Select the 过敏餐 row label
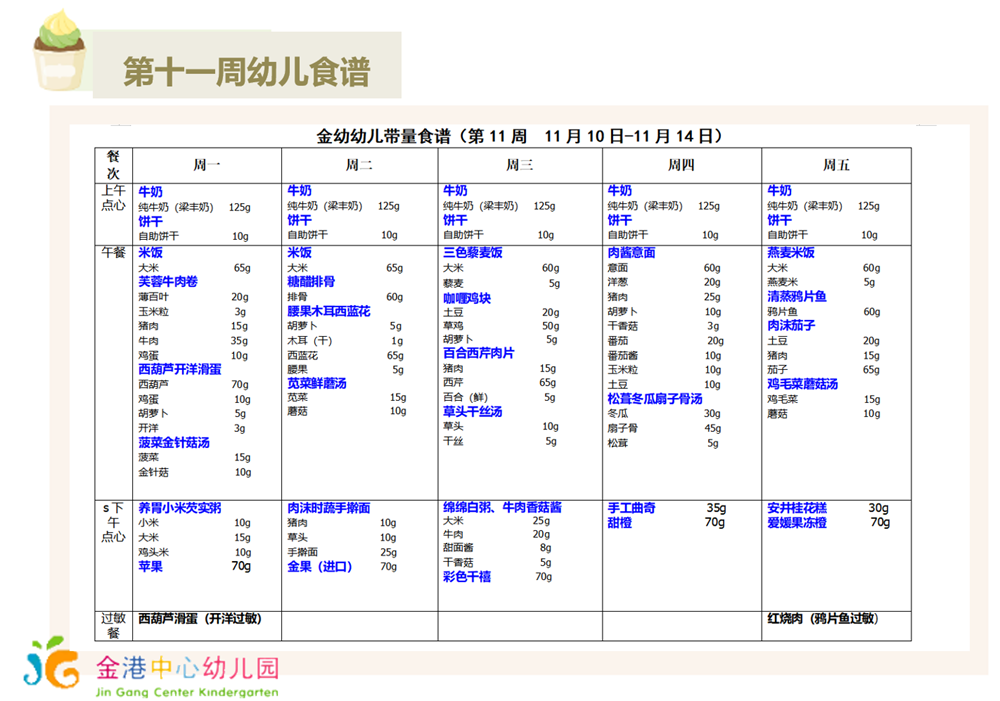This screenshot has width=1000, height=701. (x=113, y=625)
